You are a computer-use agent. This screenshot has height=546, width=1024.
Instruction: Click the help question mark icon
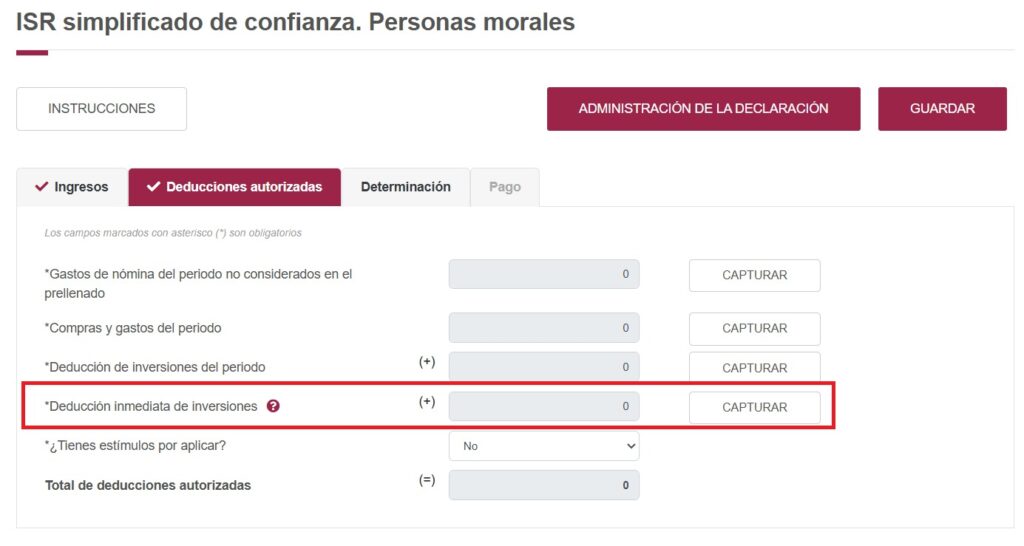(274, 407)
